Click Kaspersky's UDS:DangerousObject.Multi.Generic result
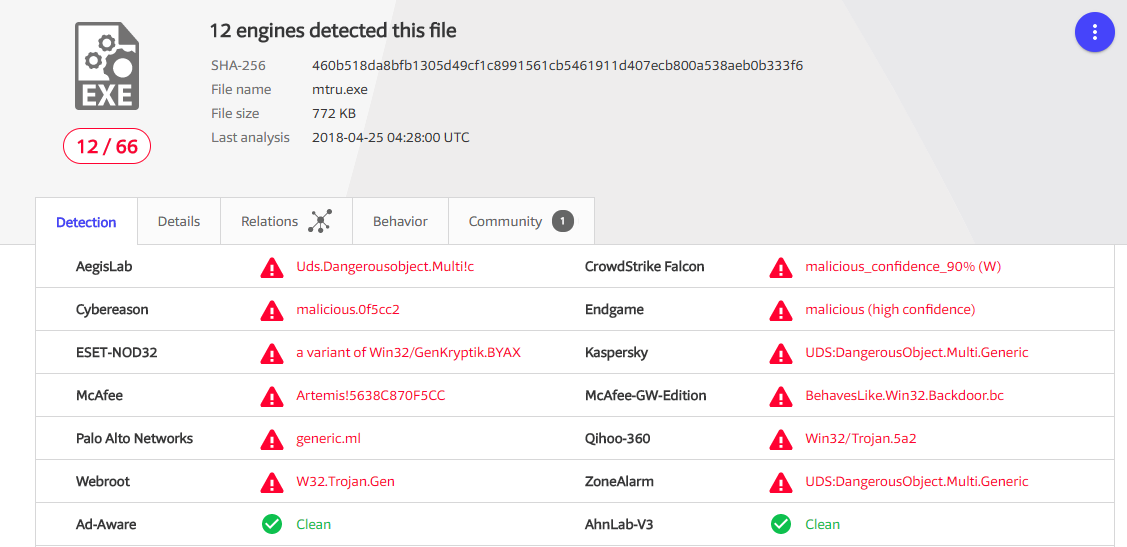This screenshot has height=547, width=1127. coord(916,353)
